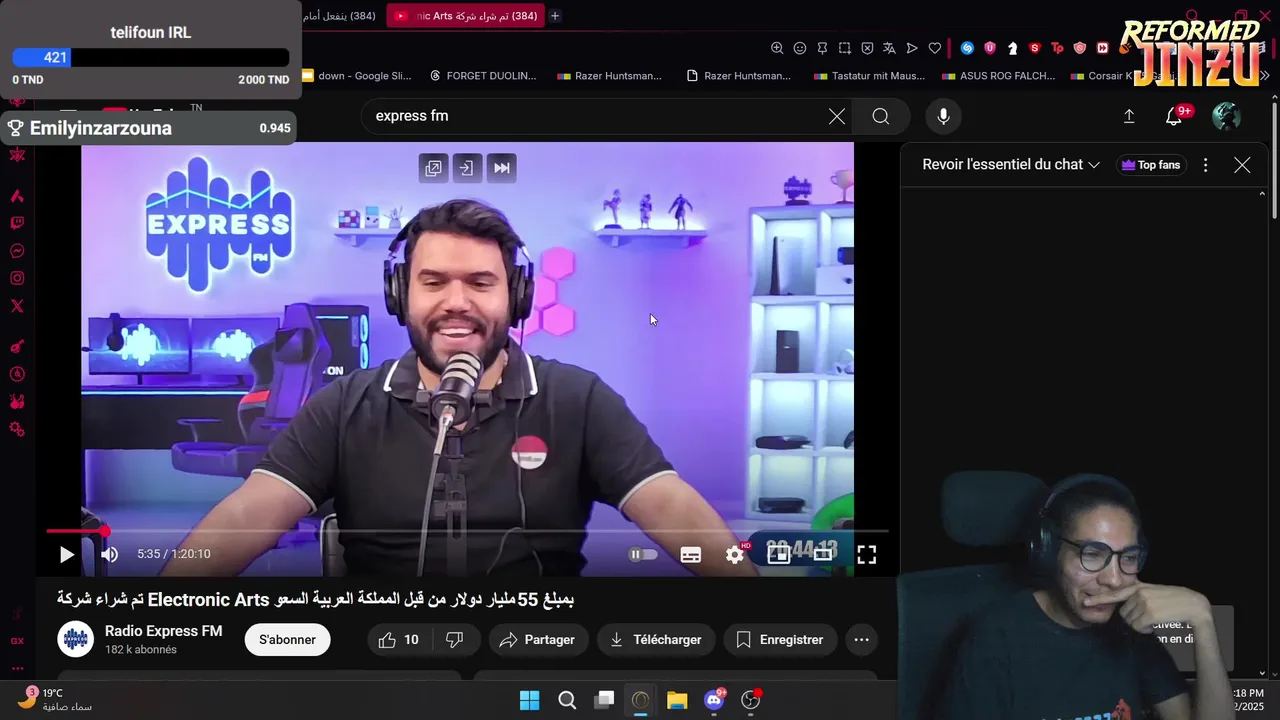Turn on subtitles in the video player

(691, 554)
